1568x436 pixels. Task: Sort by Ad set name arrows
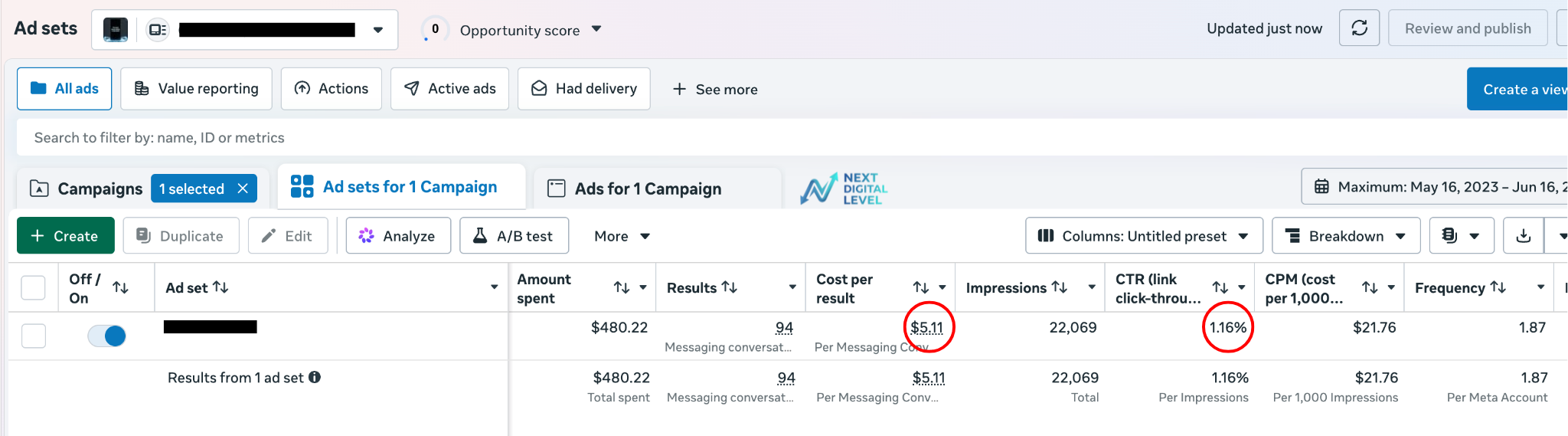(x=220, y=287)
